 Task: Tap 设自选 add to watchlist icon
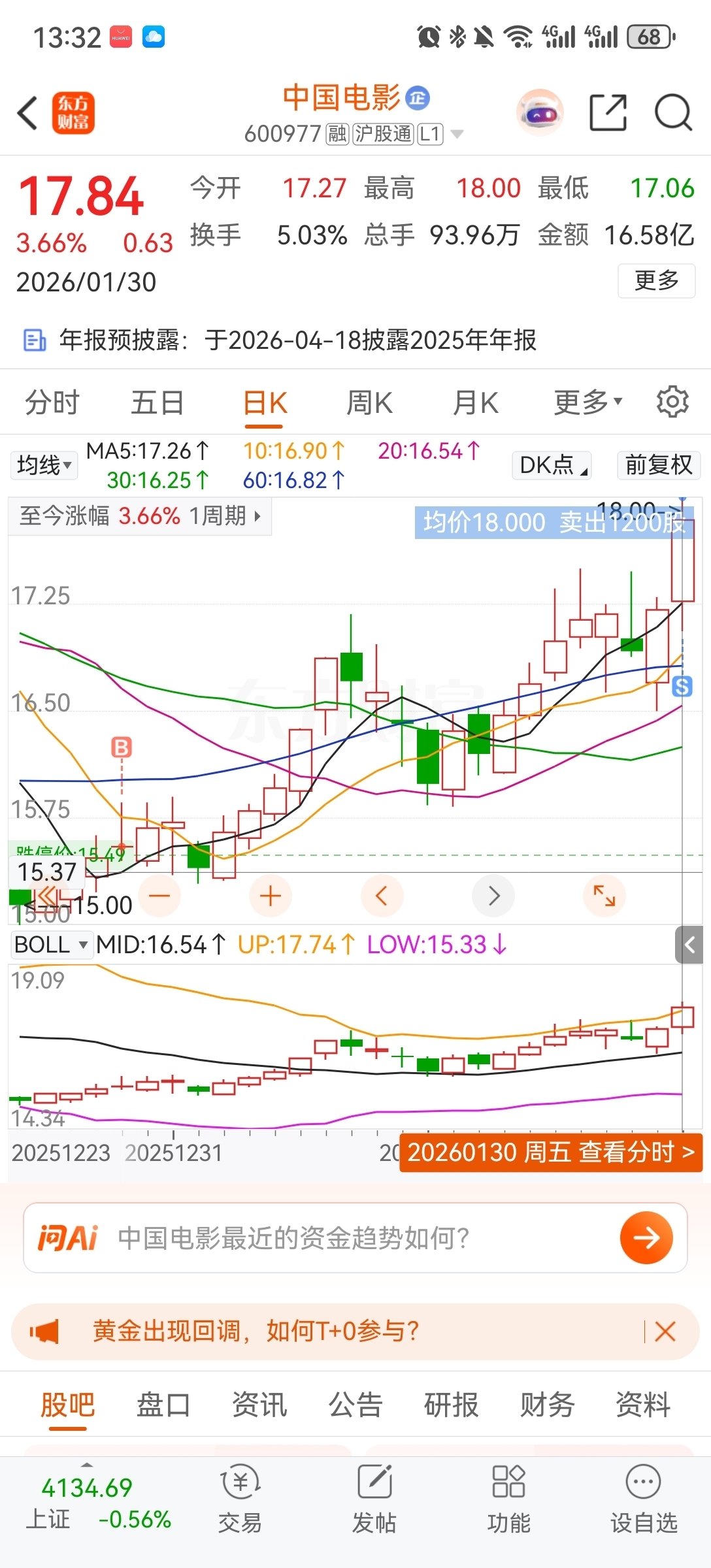(644, 1501)
